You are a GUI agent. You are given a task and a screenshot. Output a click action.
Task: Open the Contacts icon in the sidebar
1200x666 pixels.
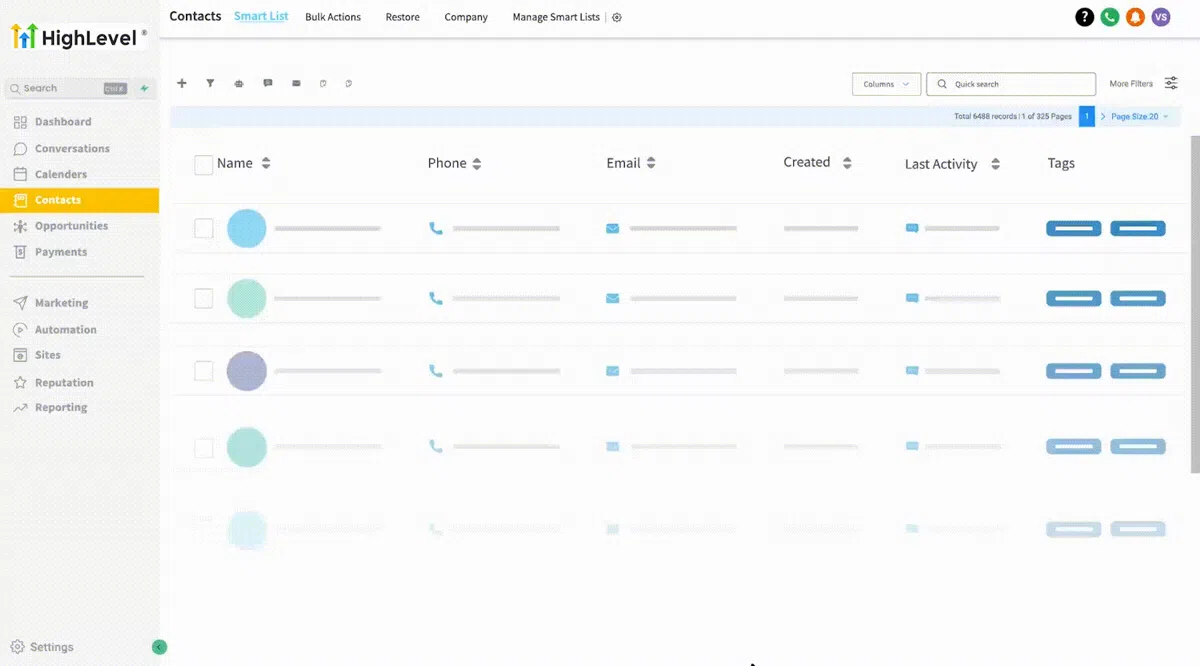(x=22, y=200)
